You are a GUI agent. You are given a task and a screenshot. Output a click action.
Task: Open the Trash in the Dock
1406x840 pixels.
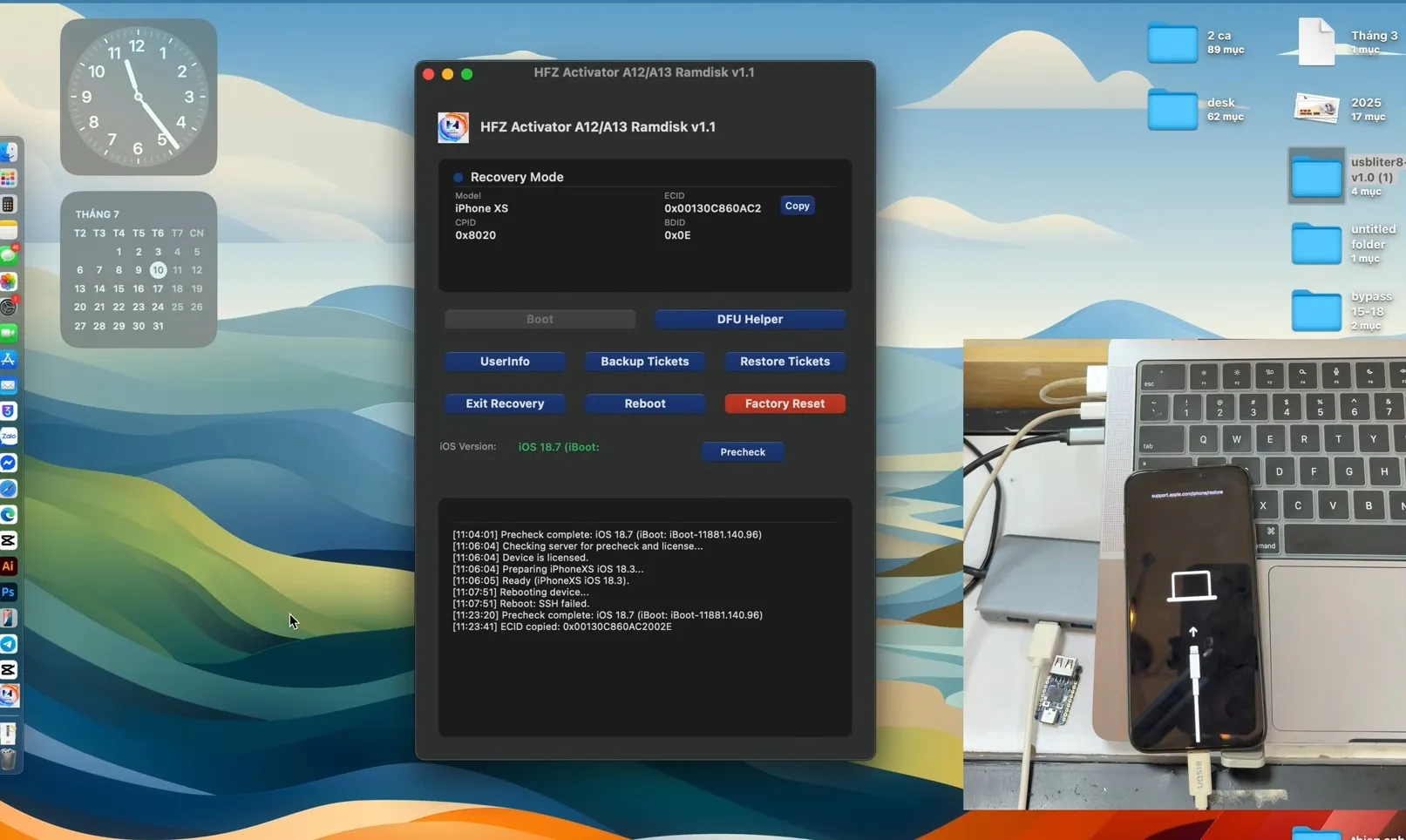(x=9, y=760)
